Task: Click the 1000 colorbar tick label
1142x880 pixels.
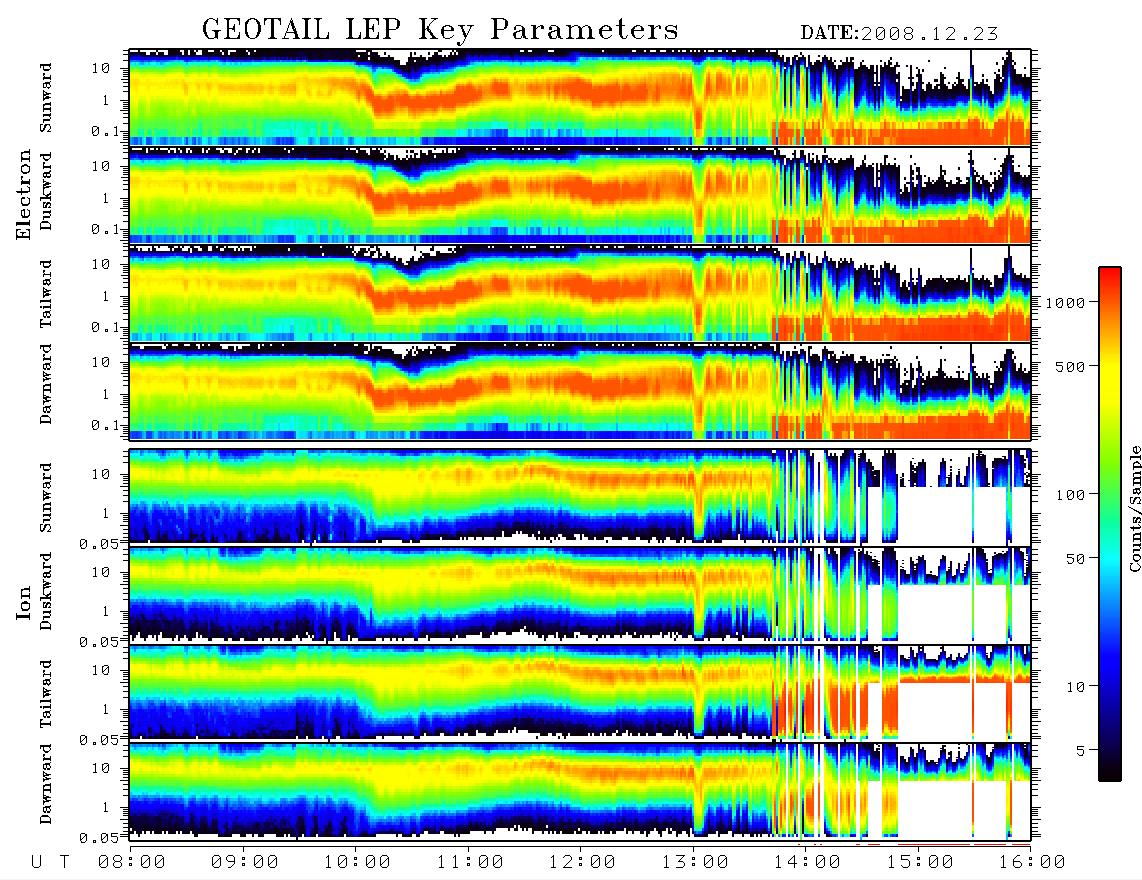Action: click(1066, 302)
